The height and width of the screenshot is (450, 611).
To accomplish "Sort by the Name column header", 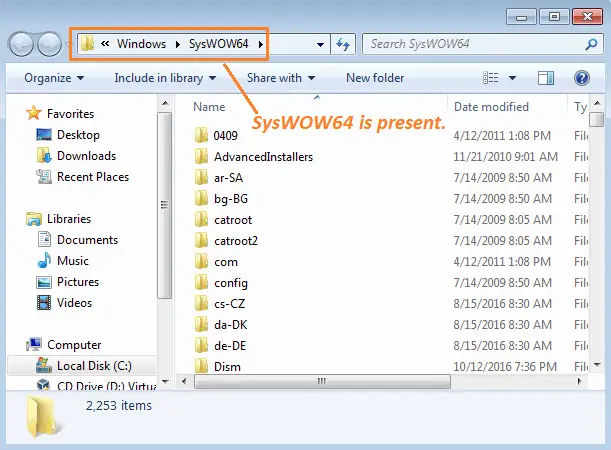I will tap(209, 107).
